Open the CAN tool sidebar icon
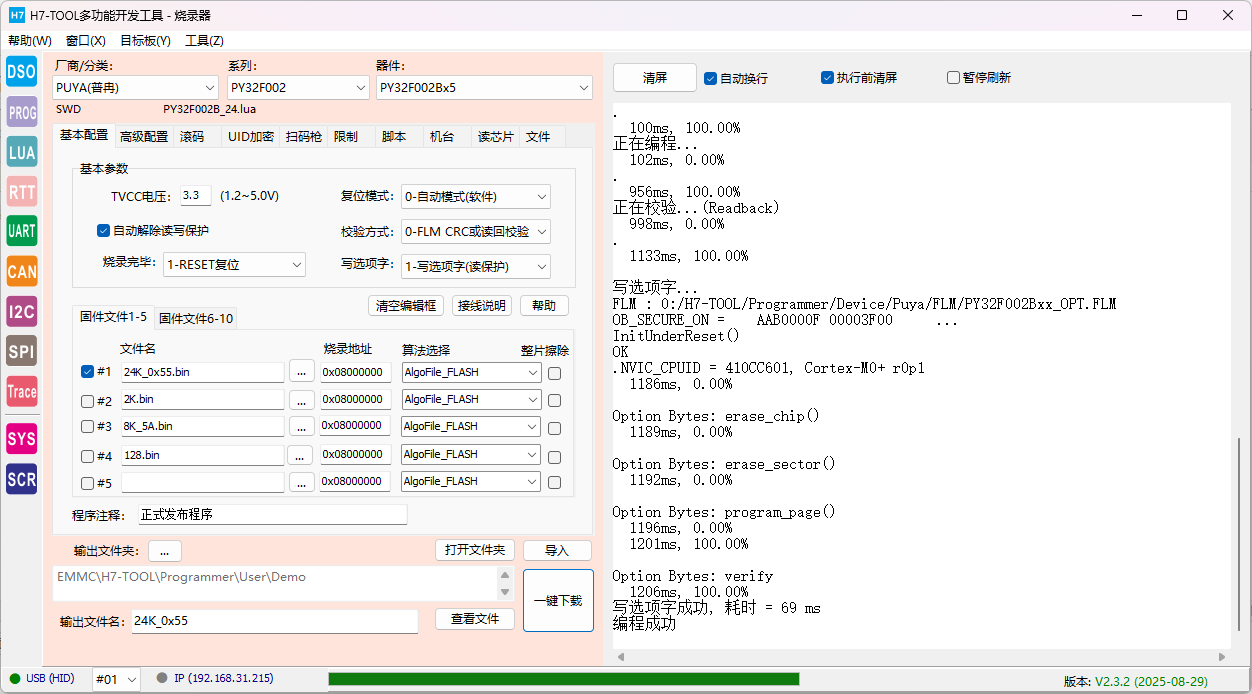The height and width of the screenshot is (694, 1252). 22,271
